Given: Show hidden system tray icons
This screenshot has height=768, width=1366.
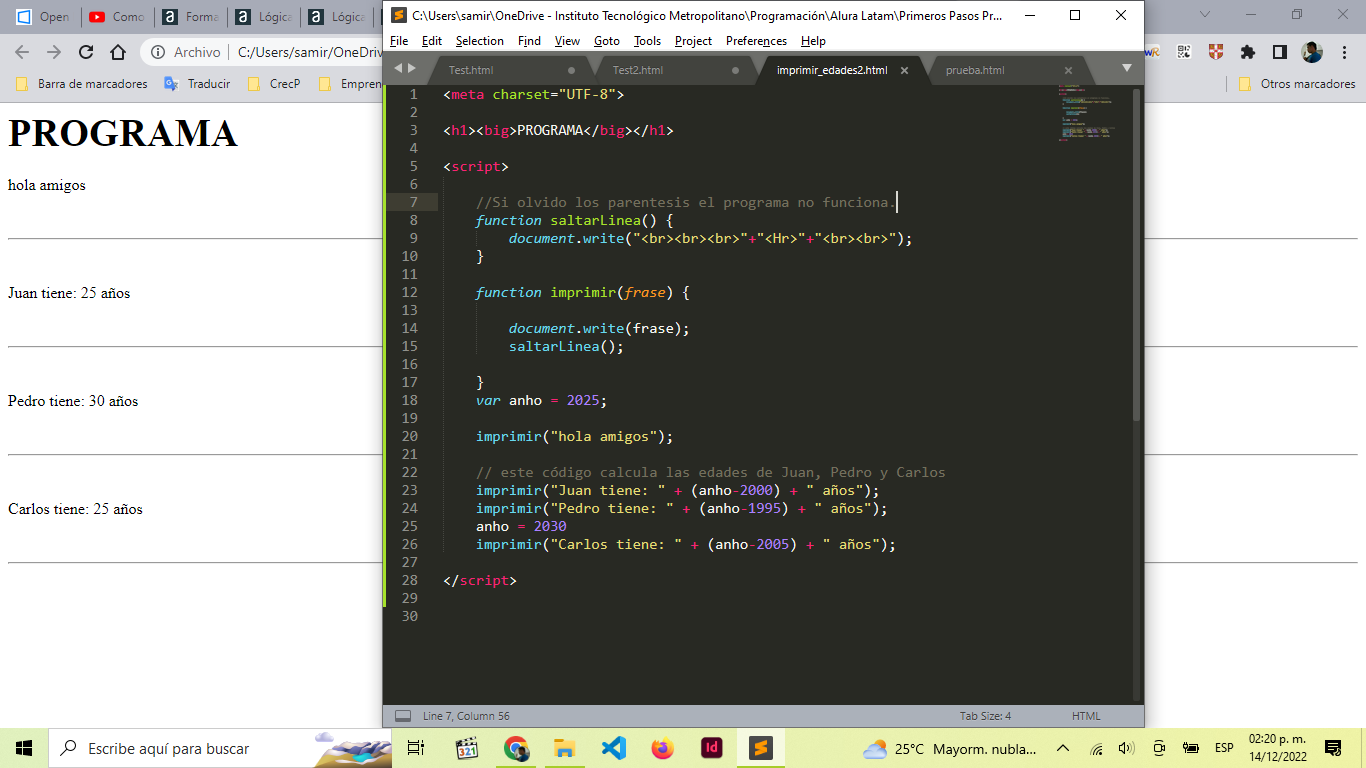Looking at the screenshot, I should tap(1063, 748).
